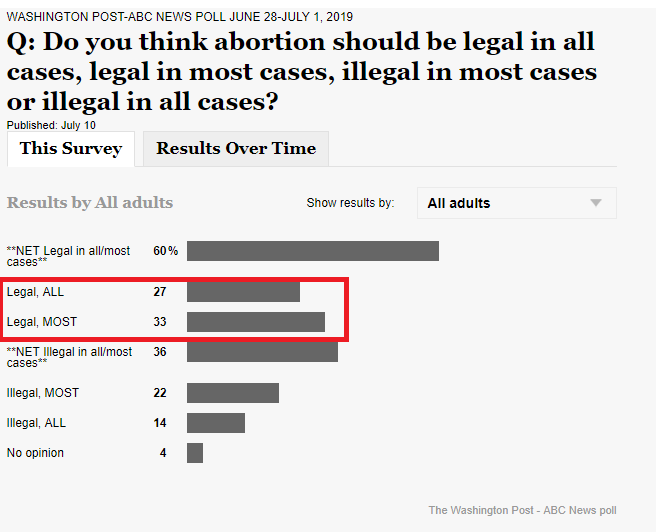Click the NET Illegal 36 bar
This screenshot has width=656, height=532.
tap(262, 352)
